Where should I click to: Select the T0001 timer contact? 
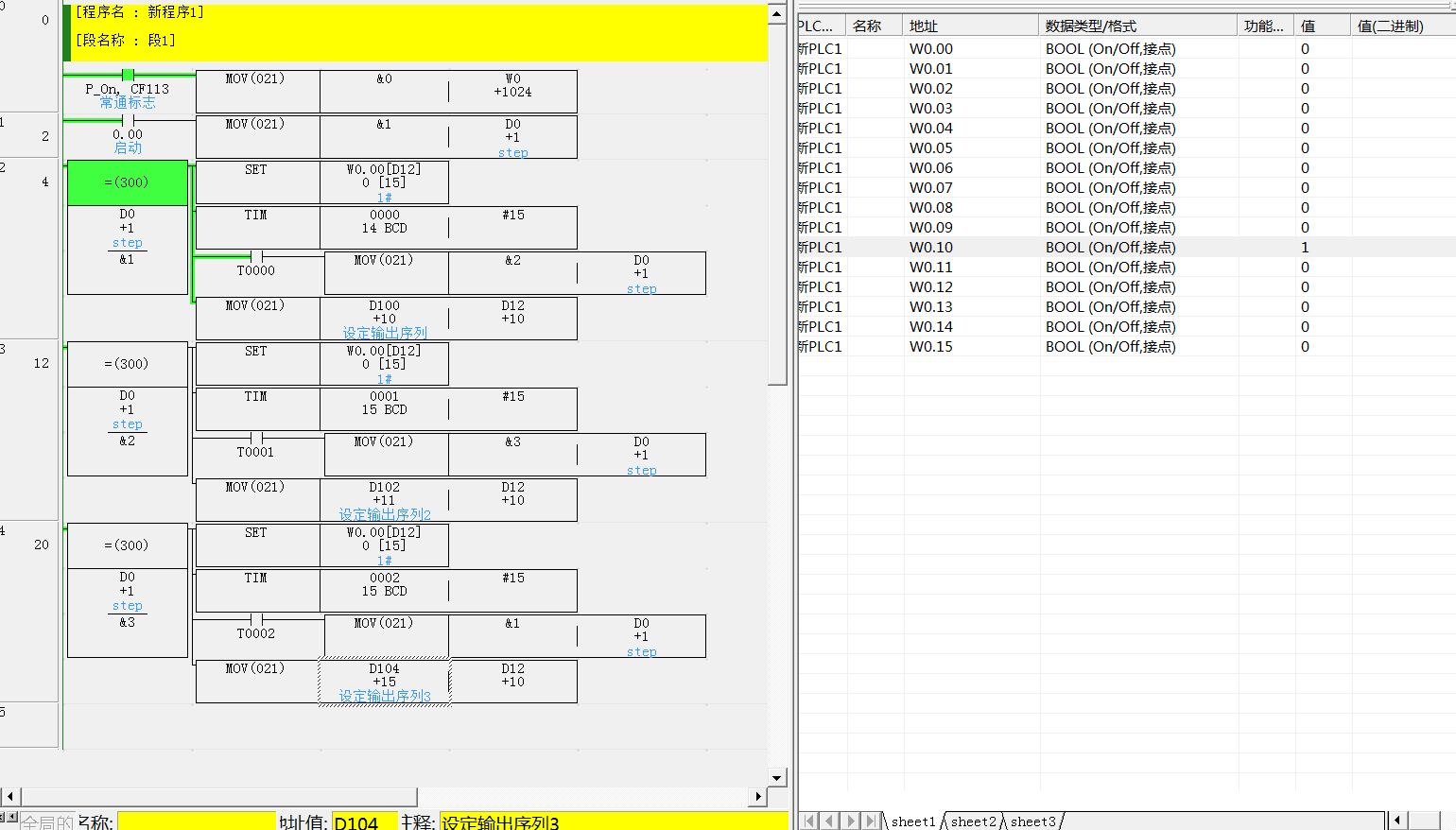[x=256, y=438]
